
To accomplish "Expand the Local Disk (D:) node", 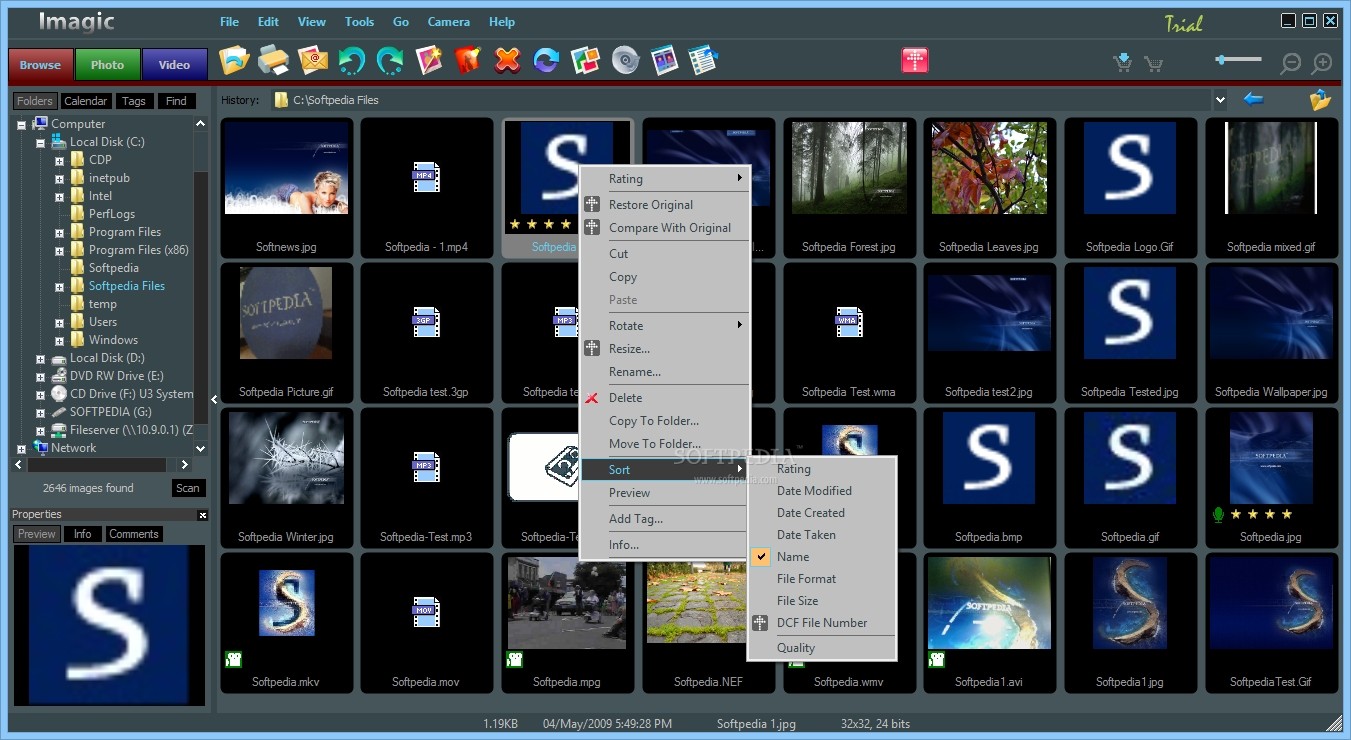I will (40, 358).
